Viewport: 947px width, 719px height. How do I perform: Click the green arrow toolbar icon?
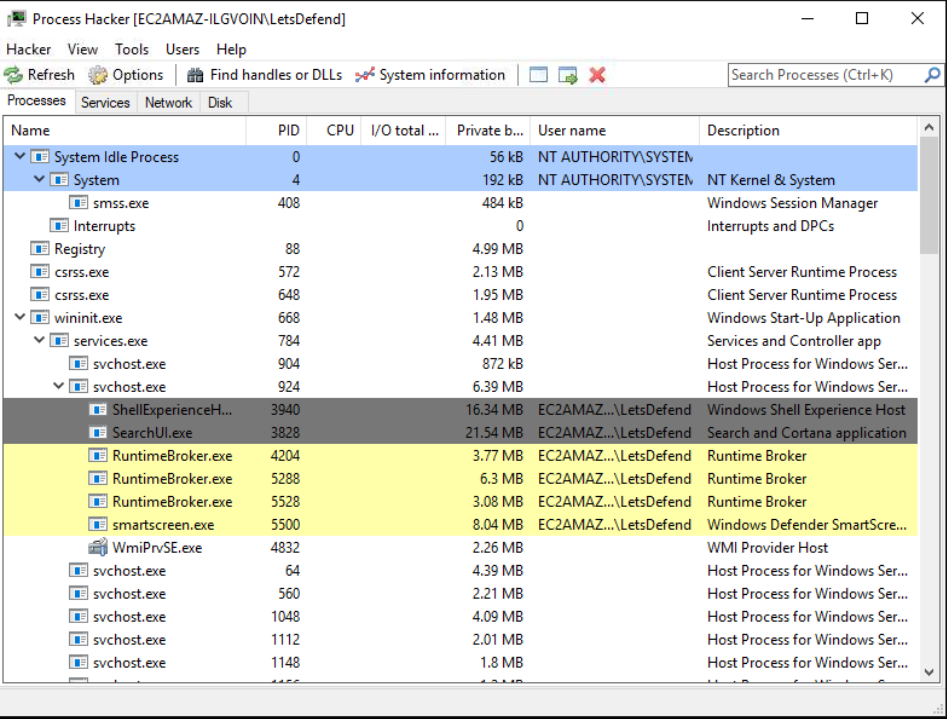(568, 74)
